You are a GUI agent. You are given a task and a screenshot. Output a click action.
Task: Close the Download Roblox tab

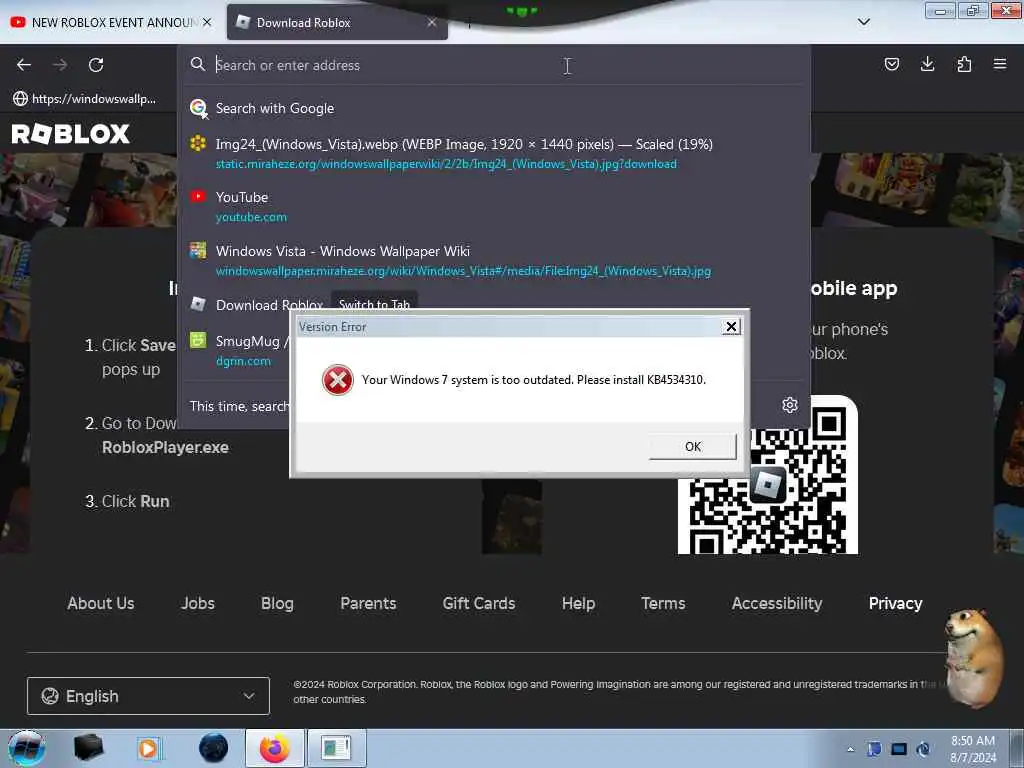coord(432,22)
